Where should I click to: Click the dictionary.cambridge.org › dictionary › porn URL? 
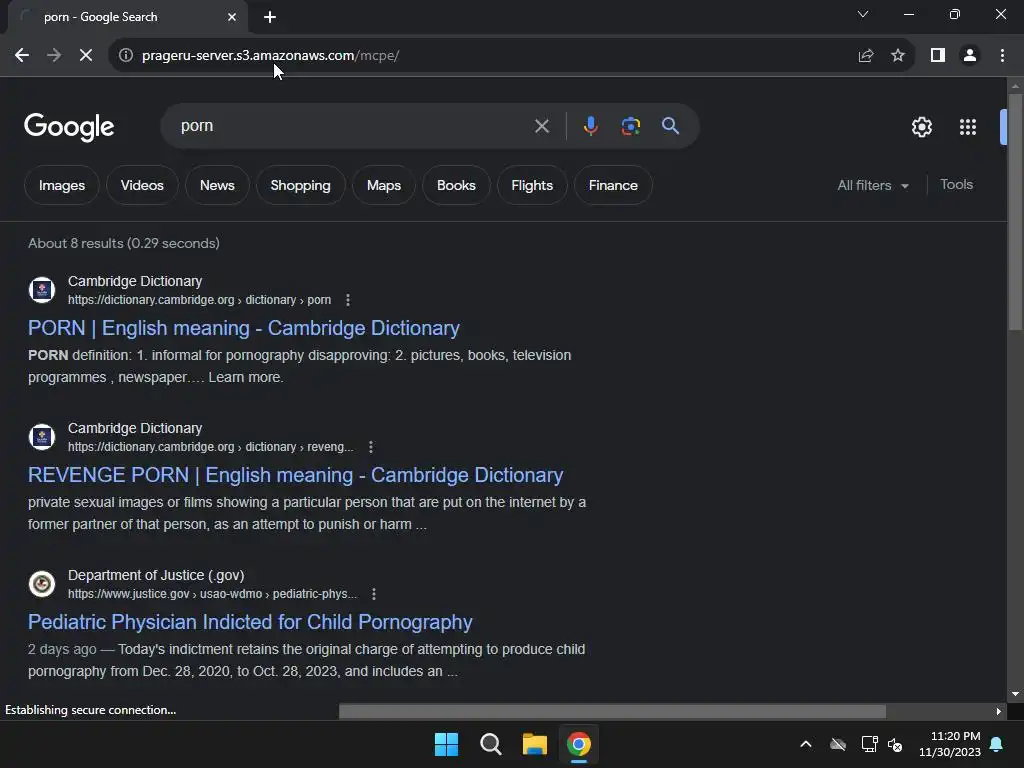[199, 300]
